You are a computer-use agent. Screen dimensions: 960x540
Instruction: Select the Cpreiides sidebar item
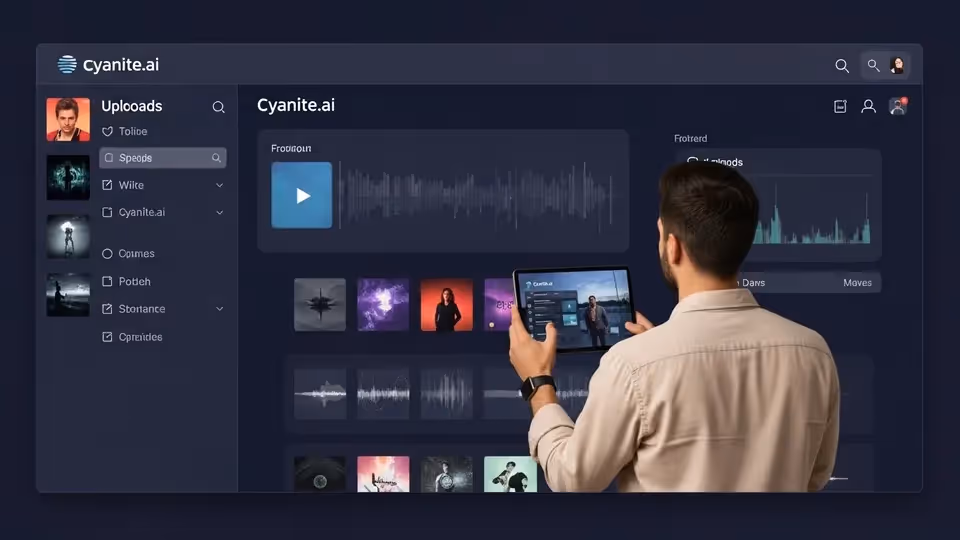pyautogui.click(x=140, y=337)
